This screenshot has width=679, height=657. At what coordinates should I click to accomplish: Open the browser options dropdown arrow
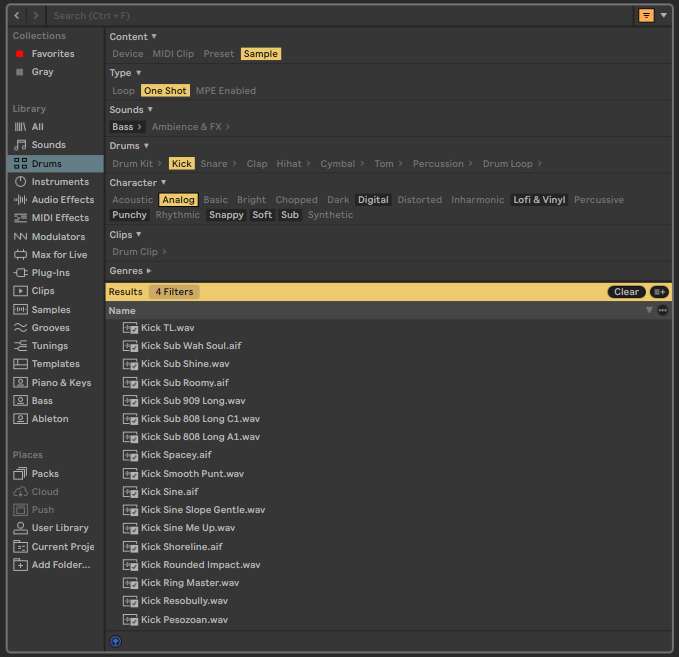coord(663,16)
